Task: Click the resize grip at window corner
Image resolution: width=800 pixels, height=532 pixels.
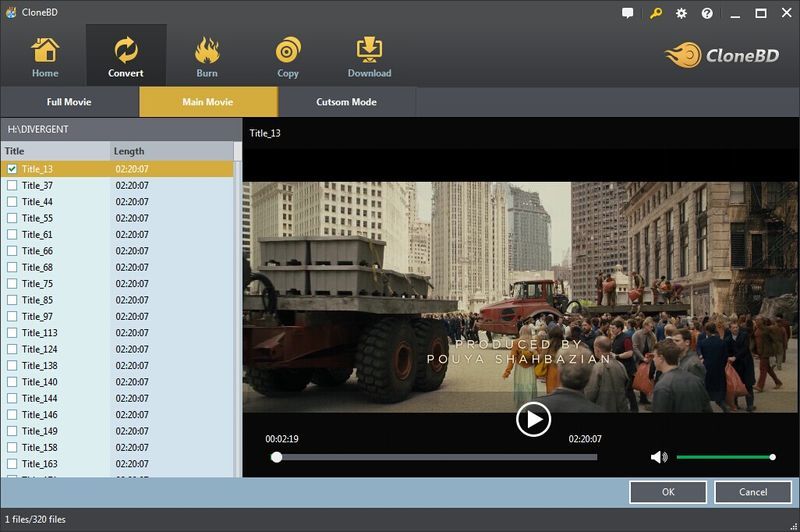Action: click(793, 526)
